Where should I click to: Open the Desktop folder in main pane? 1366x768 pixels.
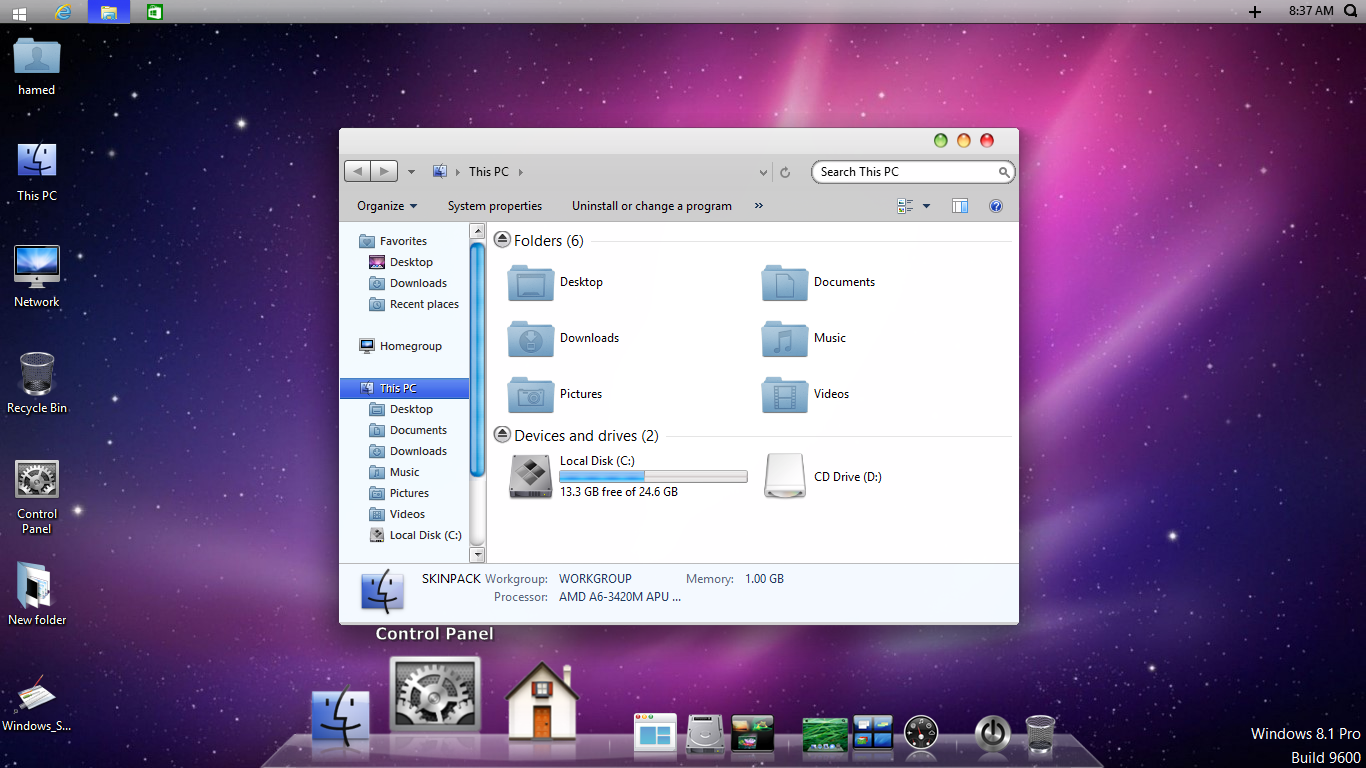pos(556,282)
